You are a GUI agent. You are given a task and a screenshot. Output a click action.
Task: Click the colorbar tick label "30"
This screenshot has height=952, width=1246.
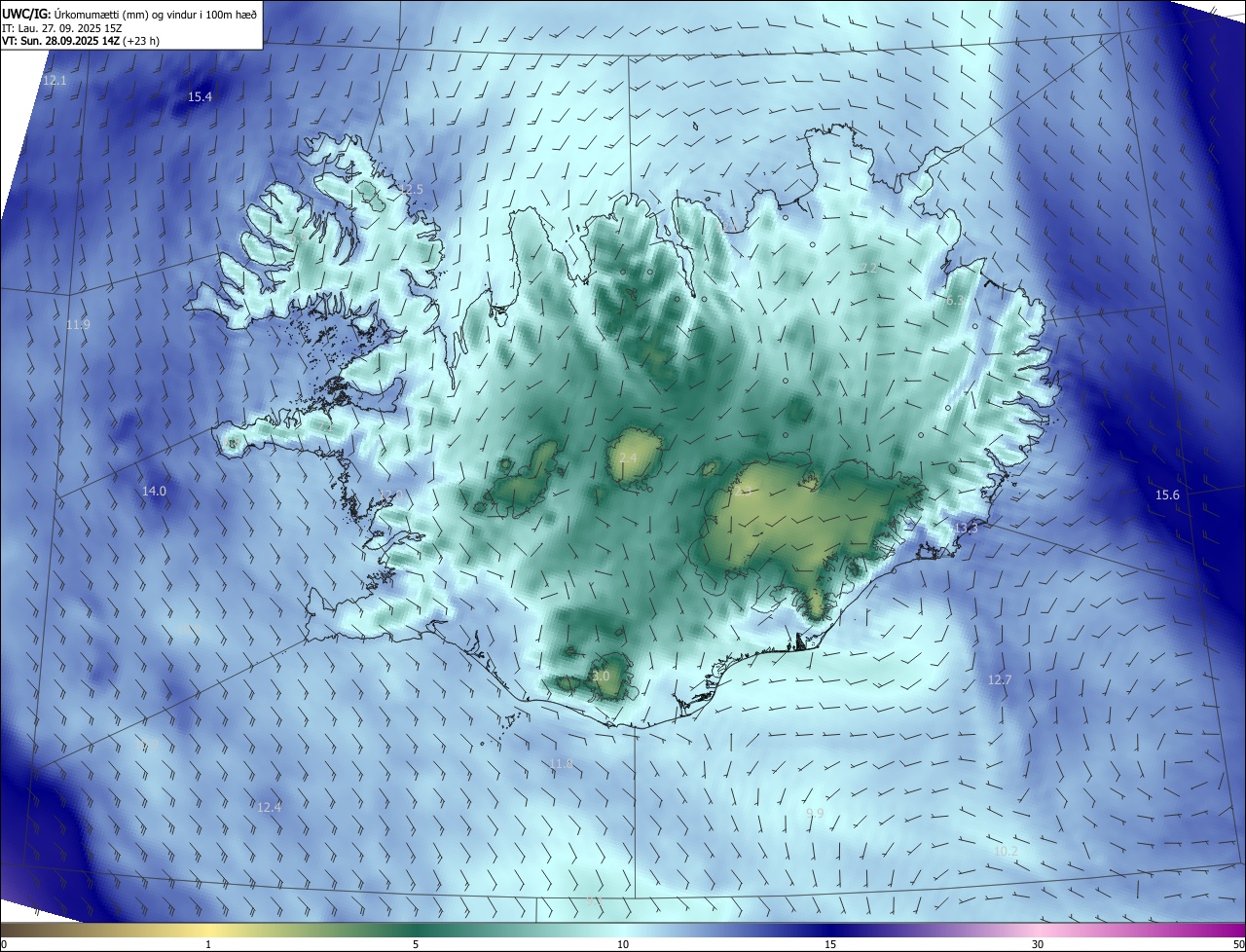click(1038, 944)
